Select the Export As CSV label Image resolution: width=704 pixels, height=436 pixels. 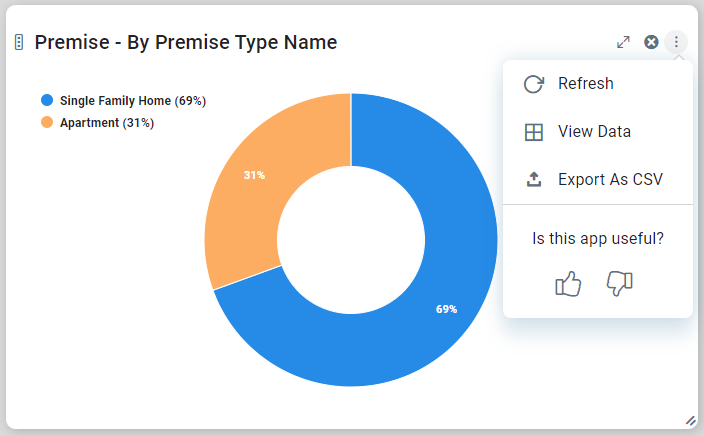pos(610,180)
